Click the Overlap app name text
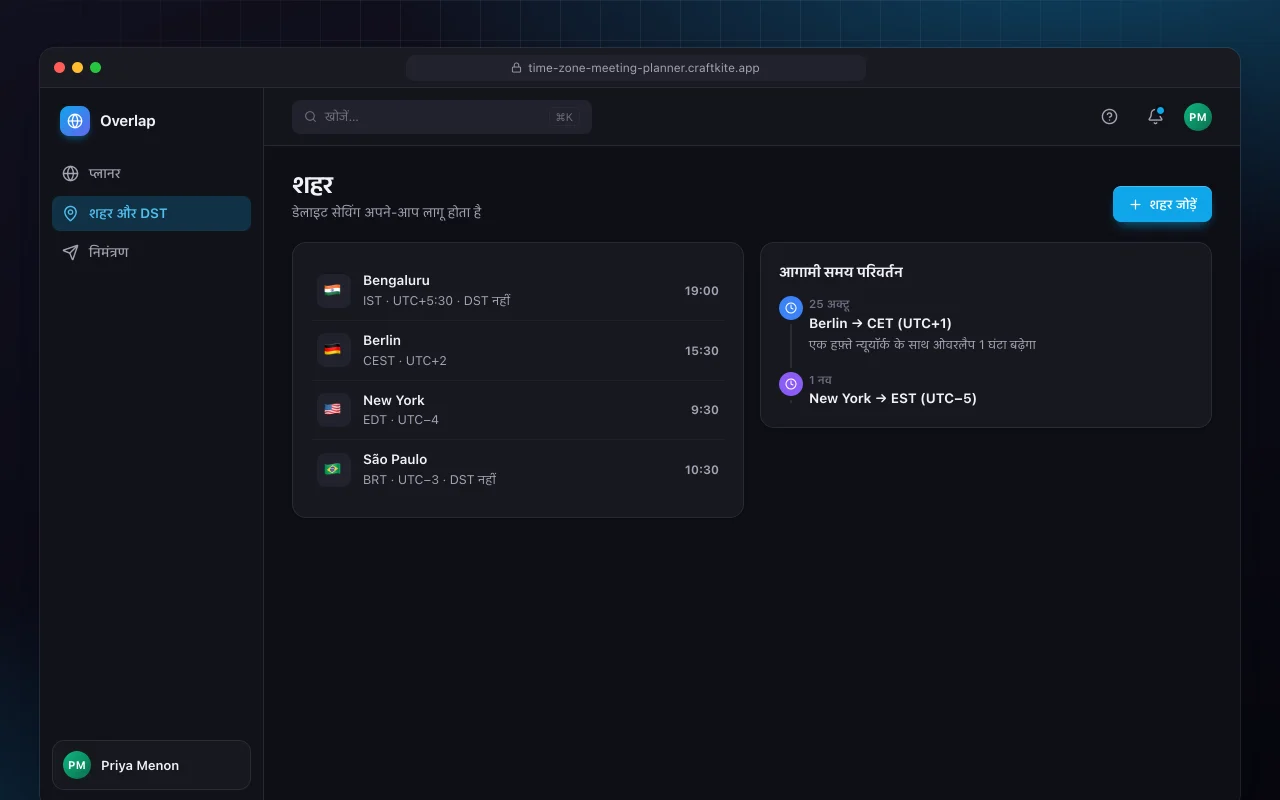The height and width of the screenshot is (800, 1280). (128, 121)
